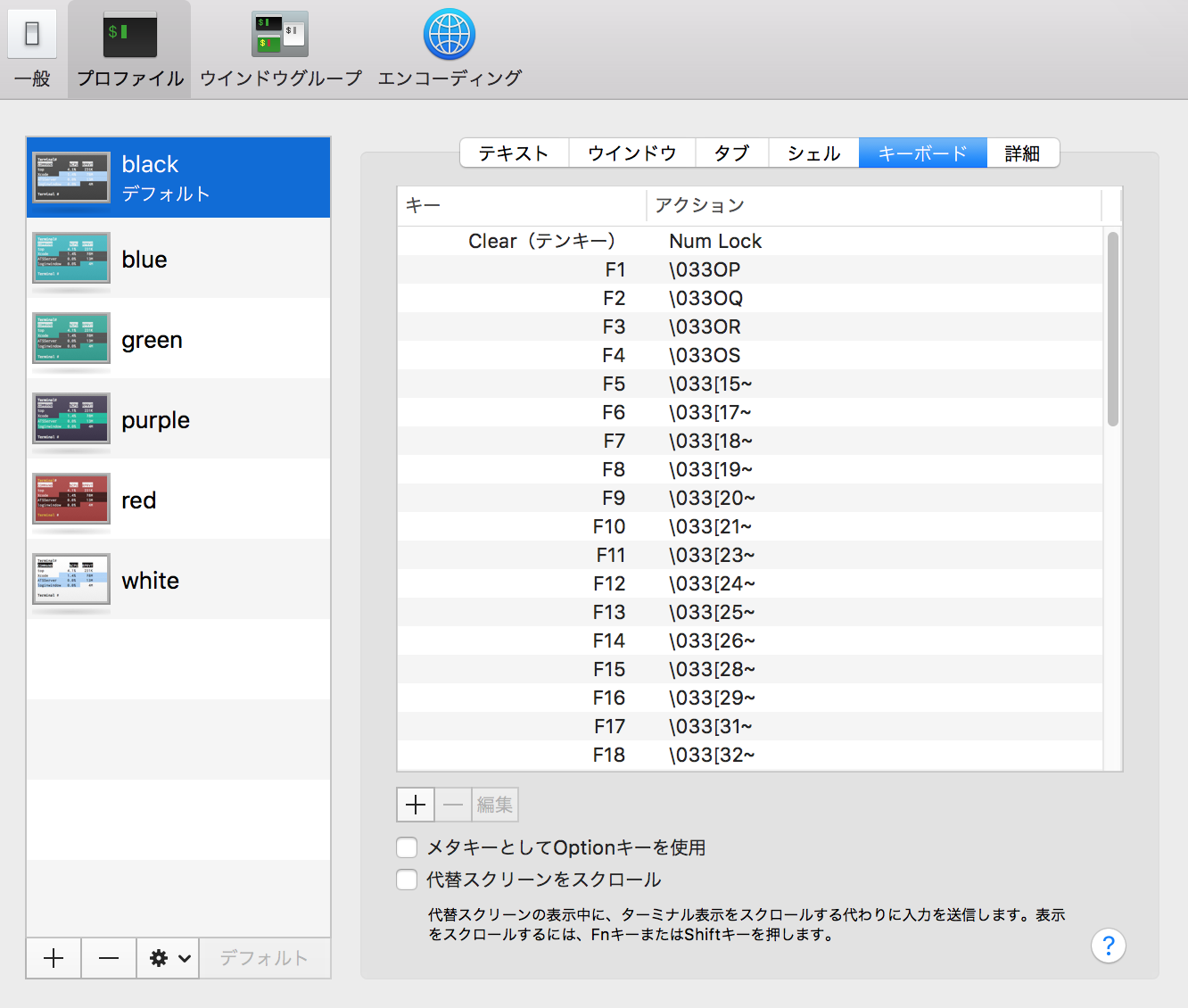Select the F1 key row
Viewport: 1188px width, 1008px height.
(750, 269)
